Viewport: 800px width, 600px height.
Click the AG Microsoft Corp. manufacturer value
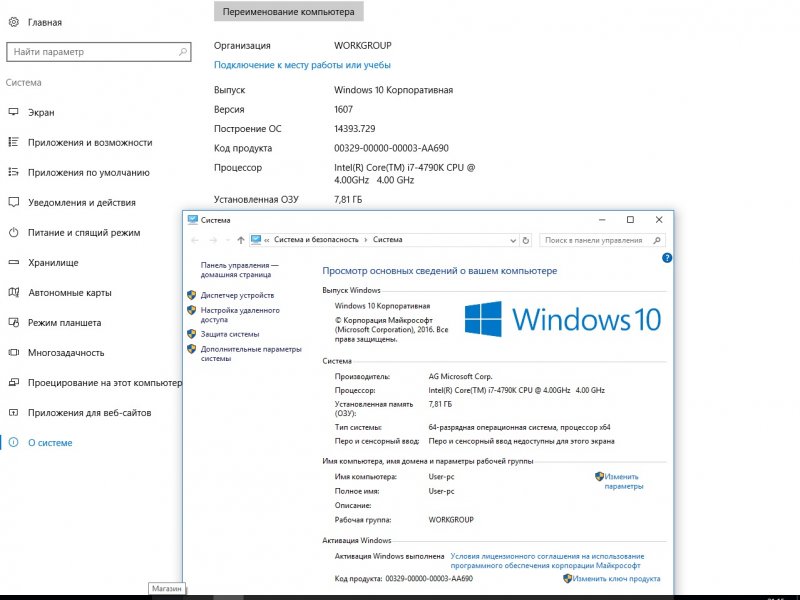pyautogui.click(x=460, y=377)
